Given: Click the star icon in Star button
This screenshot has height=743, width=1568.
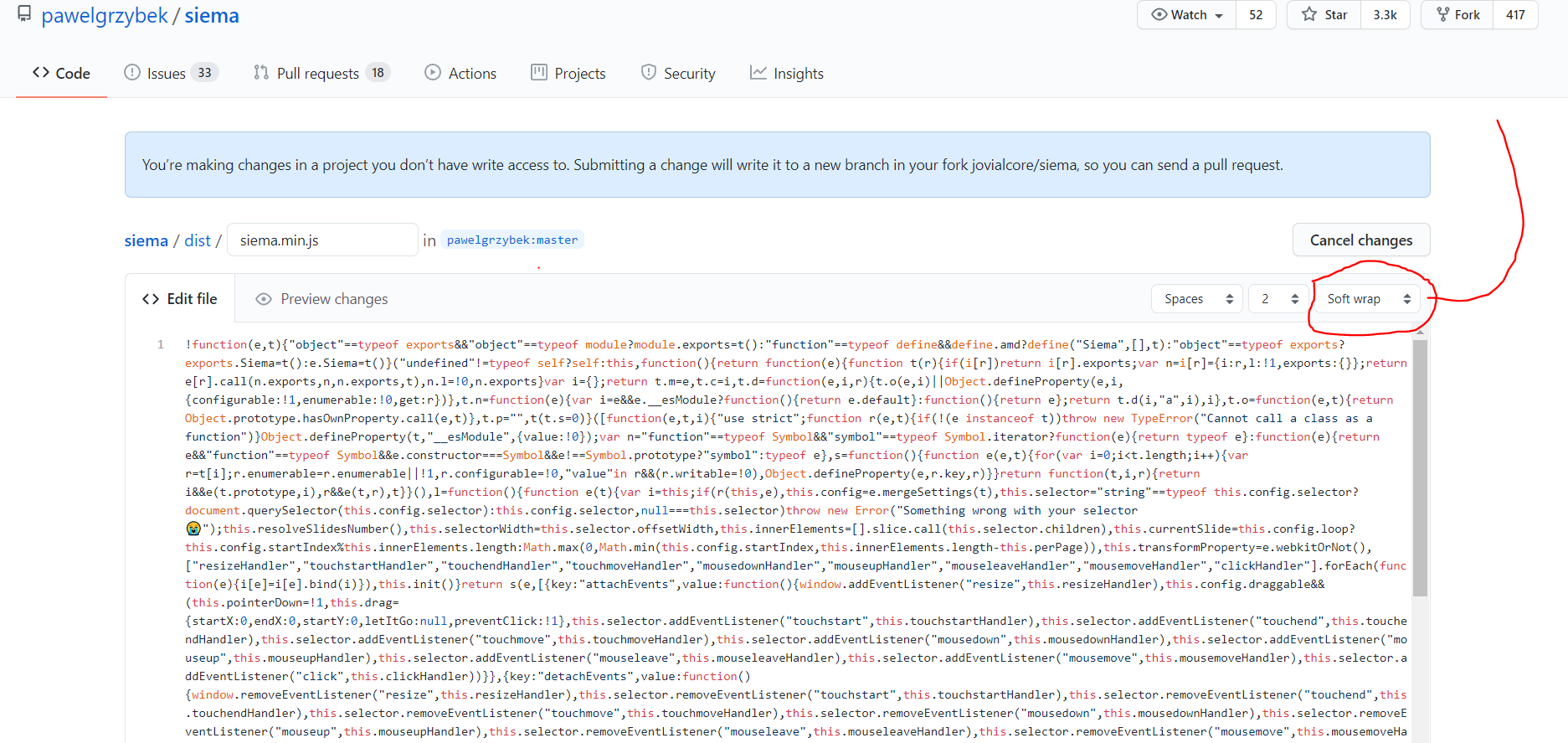Looking at the screenshot, I should click(x=1309, y=15).
